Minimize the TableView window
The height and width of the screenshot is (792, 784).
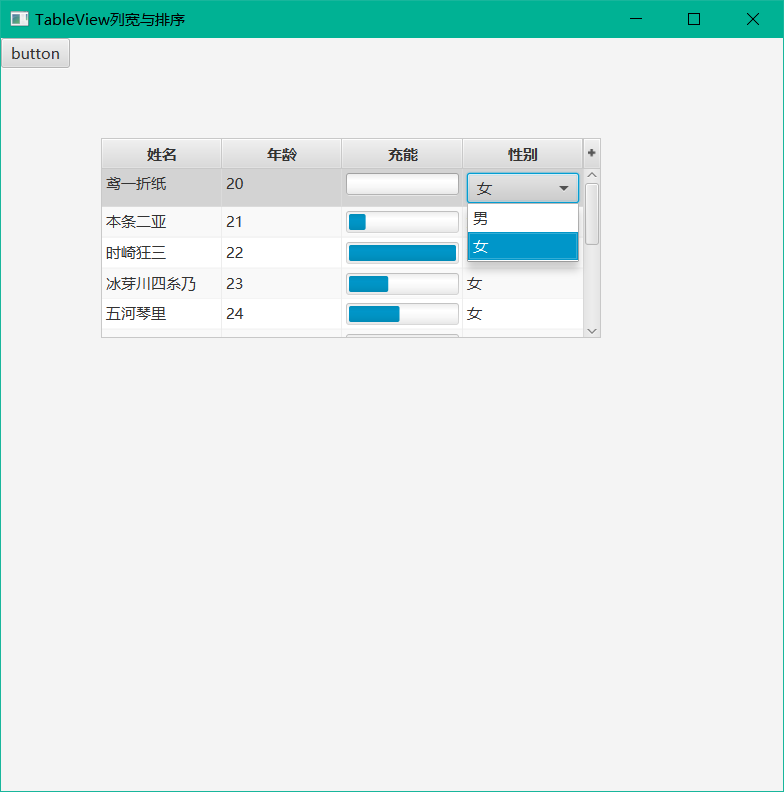pyautogui.click(x=636, y=19)
